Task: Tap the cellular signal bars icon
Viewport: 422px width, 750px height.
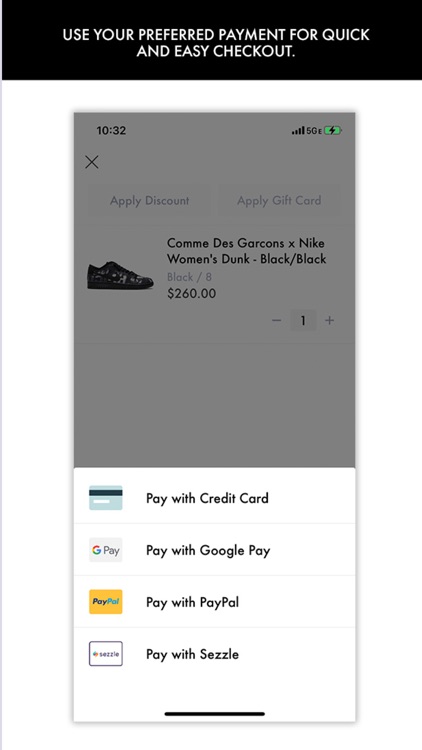Action: (298, 131)
